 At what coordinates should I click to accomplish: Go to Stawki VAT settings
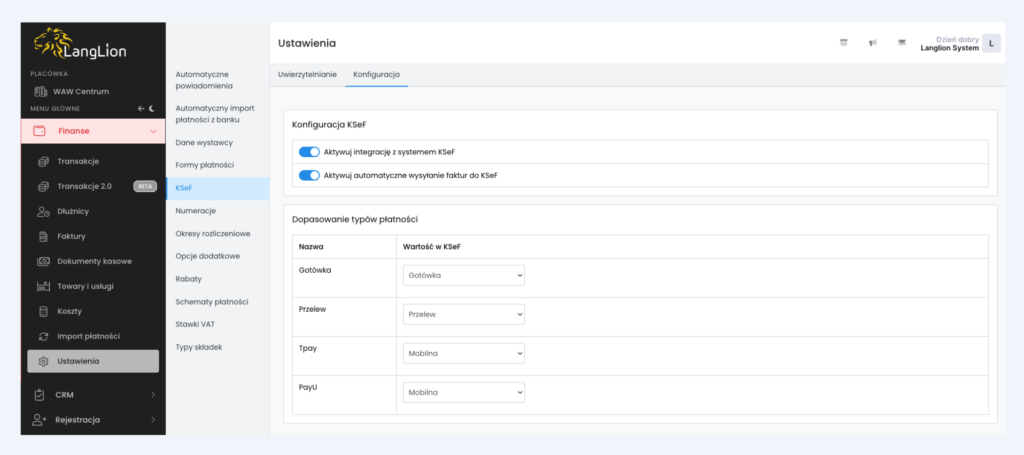pyautogui.click(x=195, y=324)
